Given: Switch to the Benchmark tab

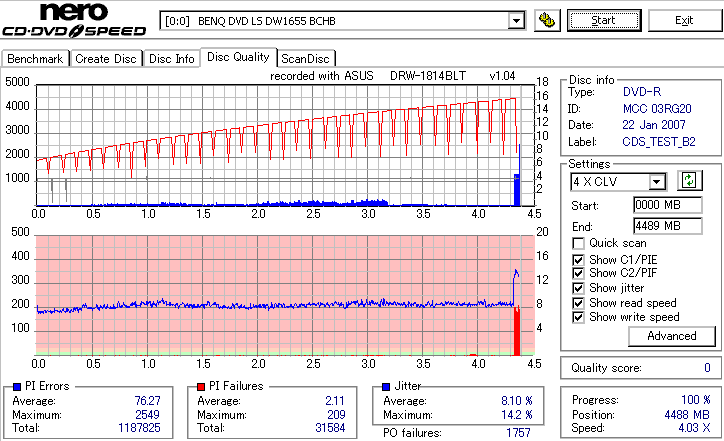Looking at the screenshot, I should pyautogui.click(x=35, y=59).
